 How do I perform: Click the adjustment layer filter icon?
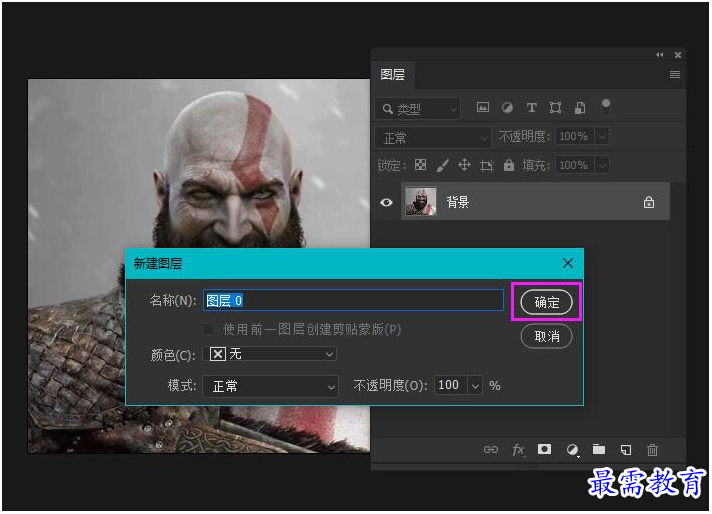click(x=507, y=108)
